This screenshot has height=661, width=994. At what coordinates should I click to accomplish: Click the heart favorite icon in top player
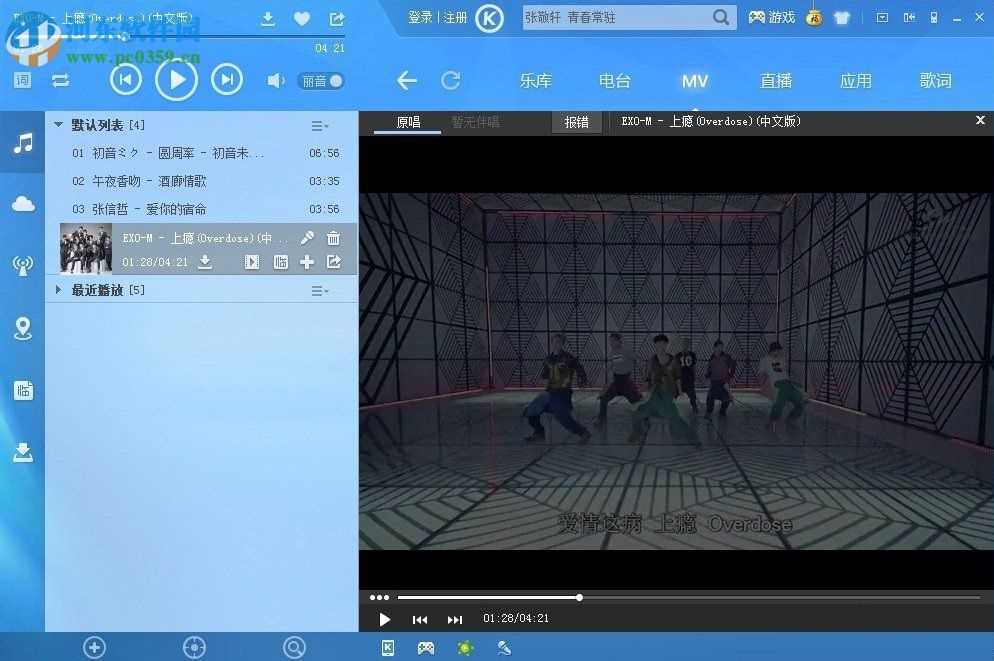point(302,19)
